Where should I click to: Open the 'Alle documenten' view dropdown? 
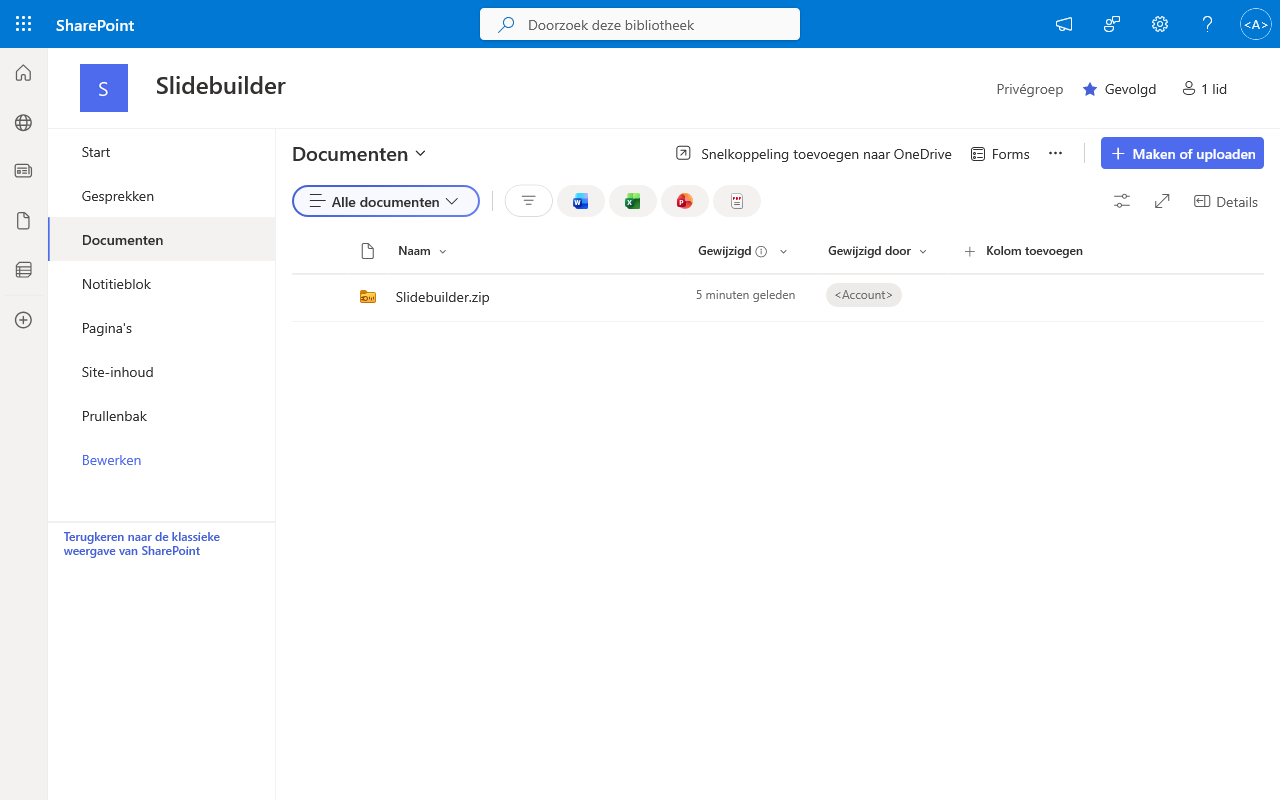pyautogui.click(x=386, y=201)
